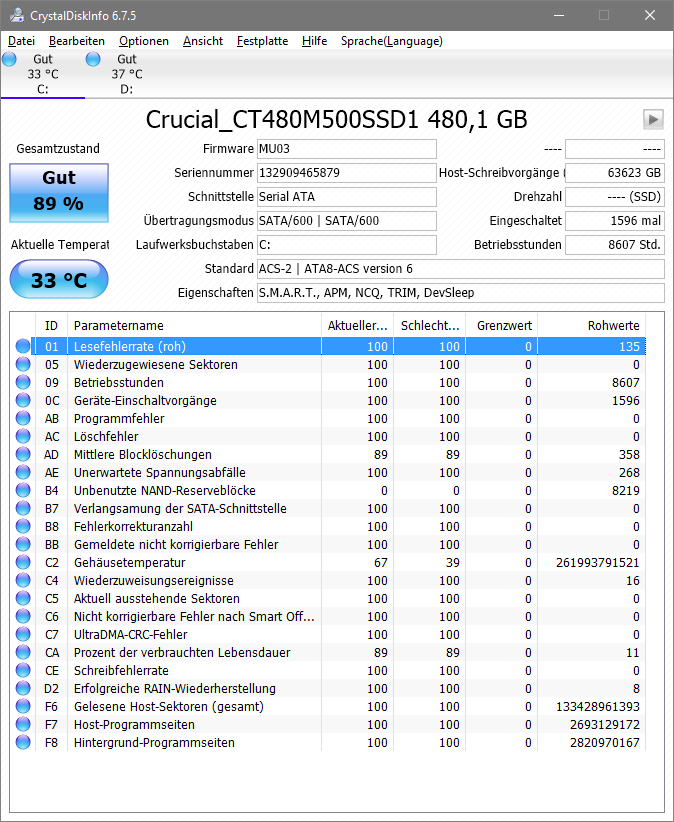Click status orb for UltraDMA-CRC-Fehler
The image size is (674, 822).
click(x=23, y=634)
